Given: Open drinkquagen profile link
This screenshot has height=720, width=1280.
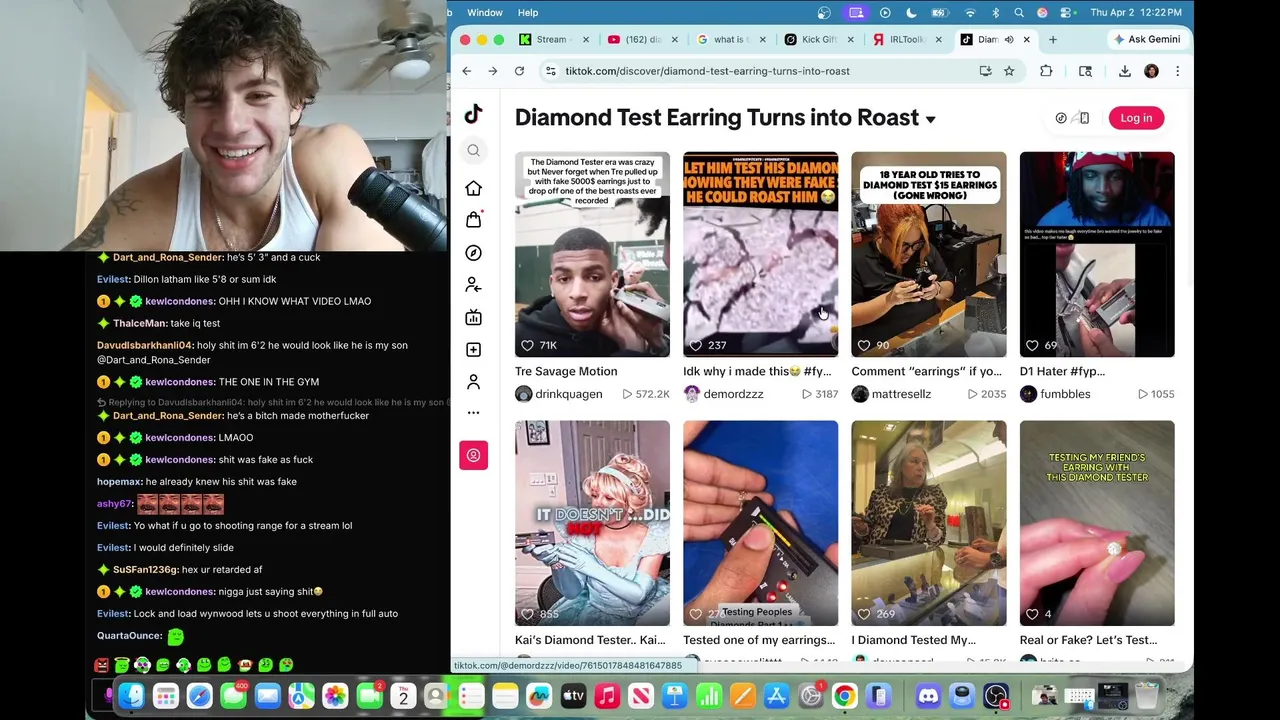Looking at the screenshot, I should coord(568,394).
